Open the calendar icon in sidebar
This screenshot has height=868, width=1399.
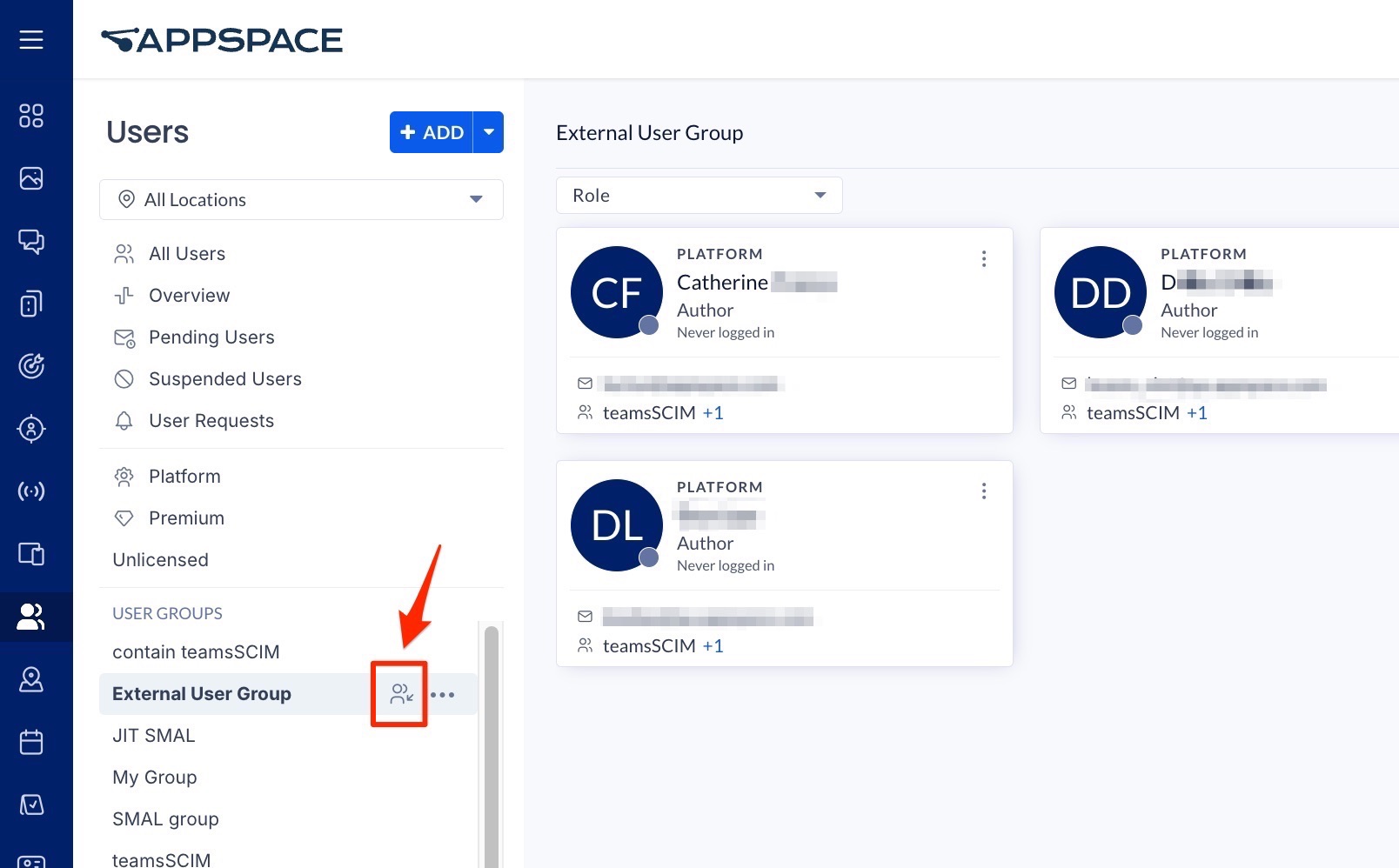click(x=31, y=742)
